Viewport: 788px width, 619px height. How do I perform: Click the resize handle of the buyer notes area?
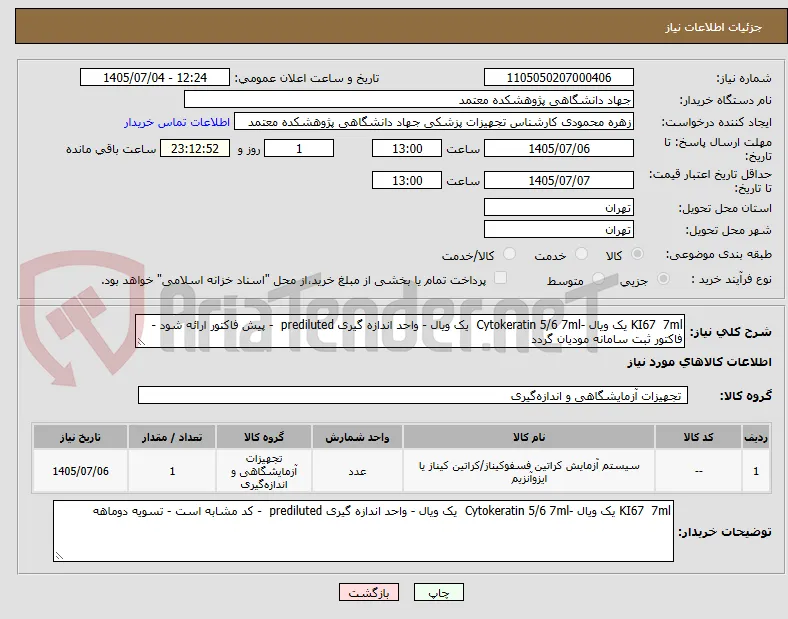[x=59, y=555]
